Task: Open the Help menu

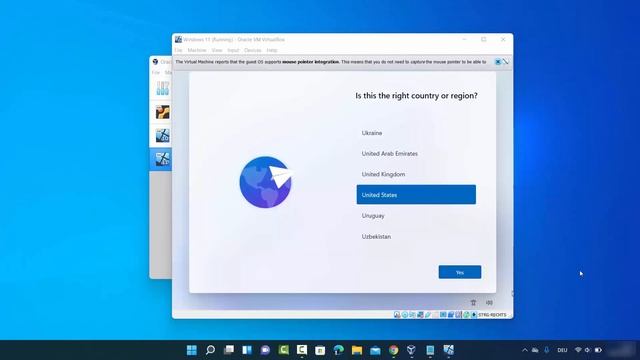Action: [x=272, y=50]
